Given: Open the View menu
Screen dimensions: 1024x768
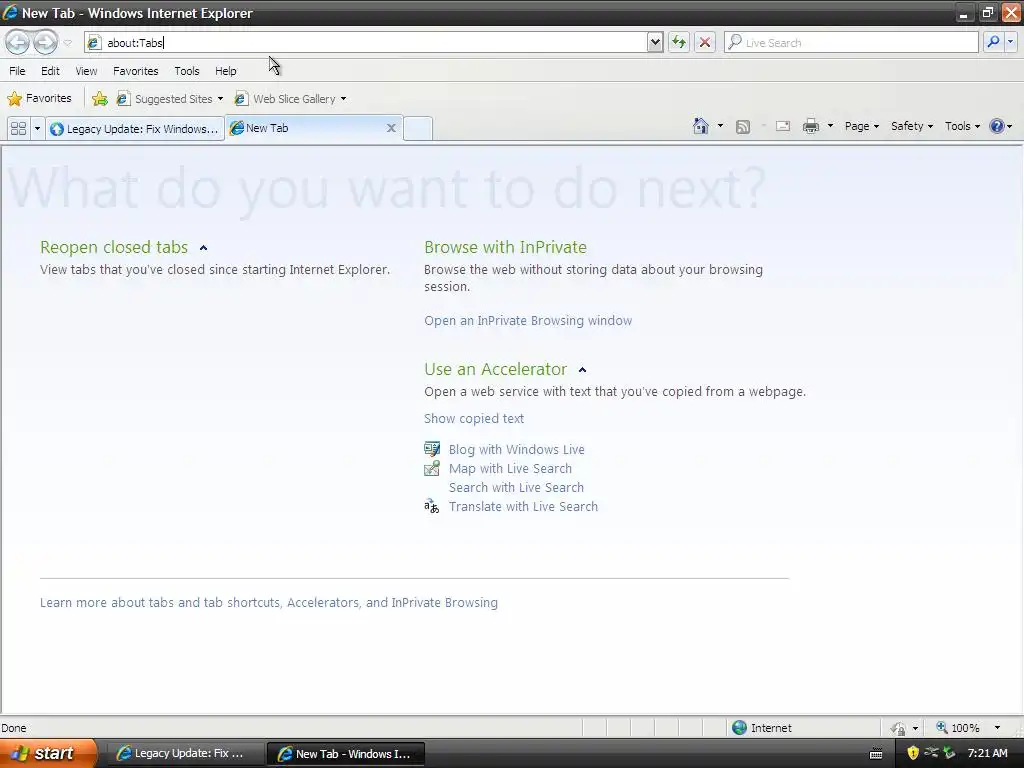Looking at the screenshot, I should [x=86, y=71].
